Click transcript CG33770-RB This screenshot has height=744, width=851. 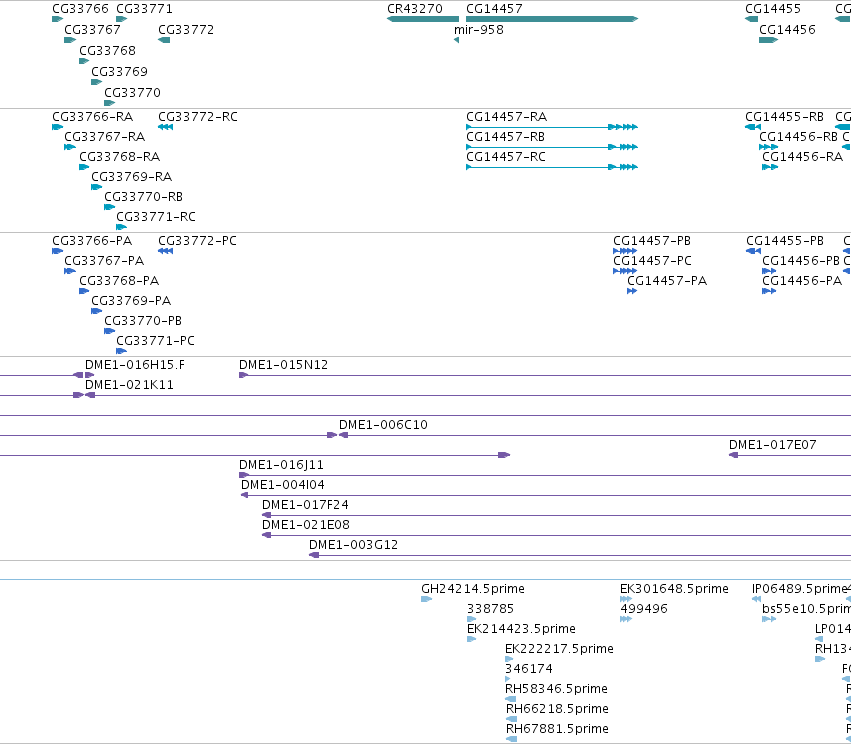(143, 197)
